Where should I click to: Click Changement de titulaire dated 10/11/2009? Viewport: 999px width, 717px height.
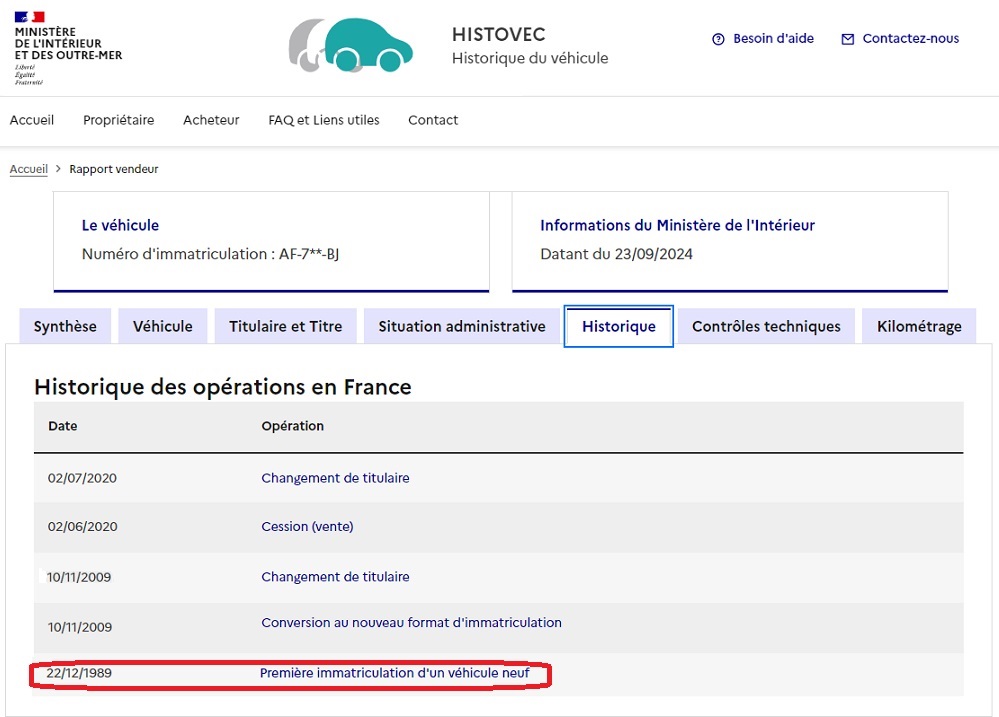point(335,577)
